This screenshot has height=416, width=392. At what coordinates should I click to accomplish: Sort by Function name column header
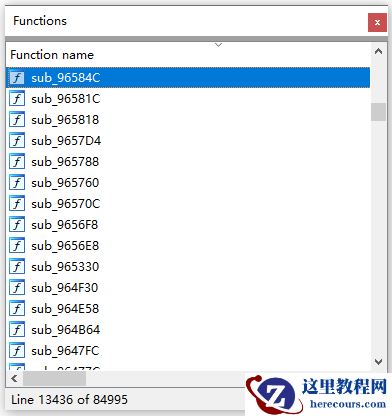point(52,55)
